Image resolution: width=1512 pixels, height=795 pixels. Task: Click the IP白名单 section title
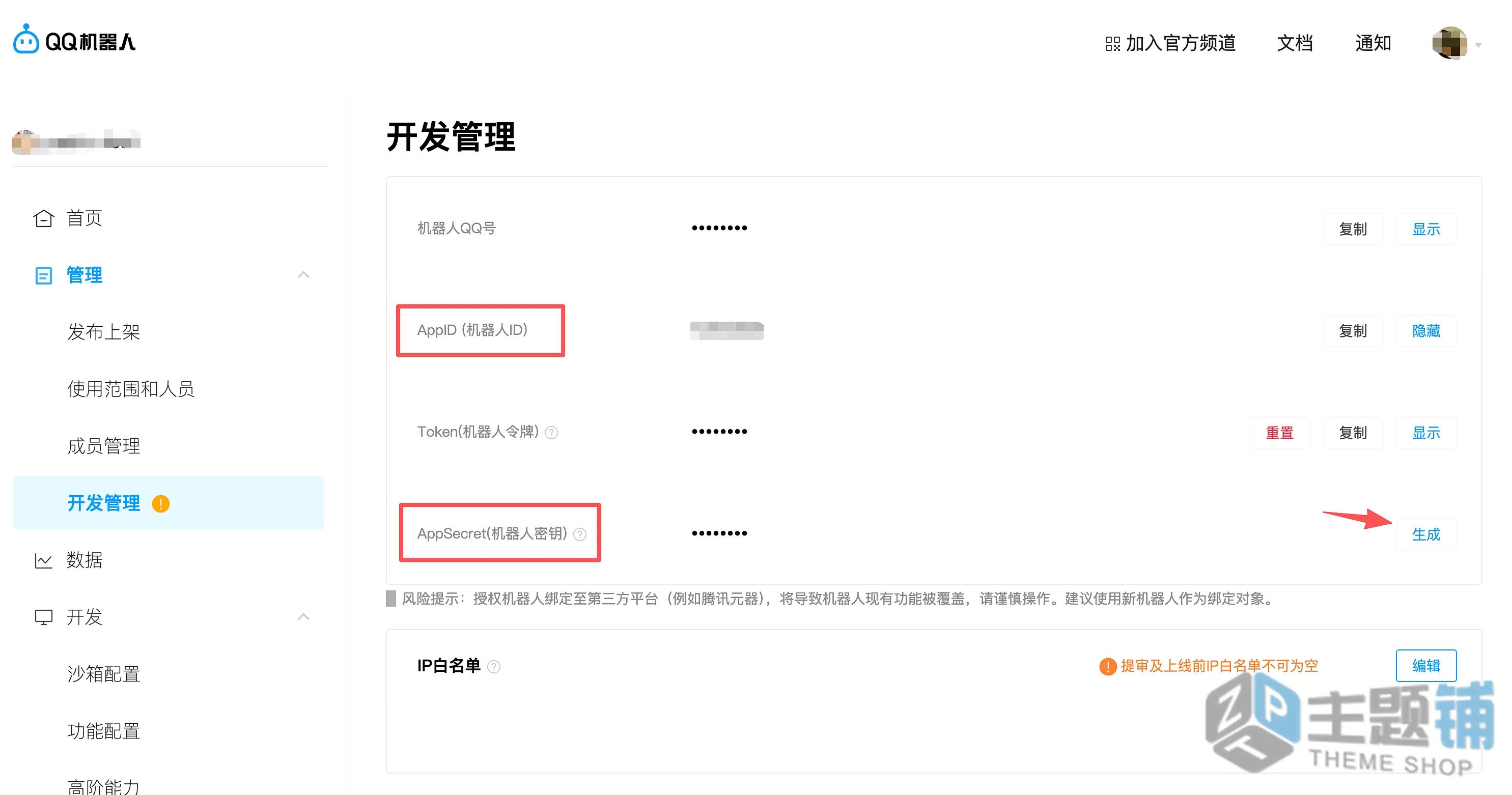tap(449, 666)
